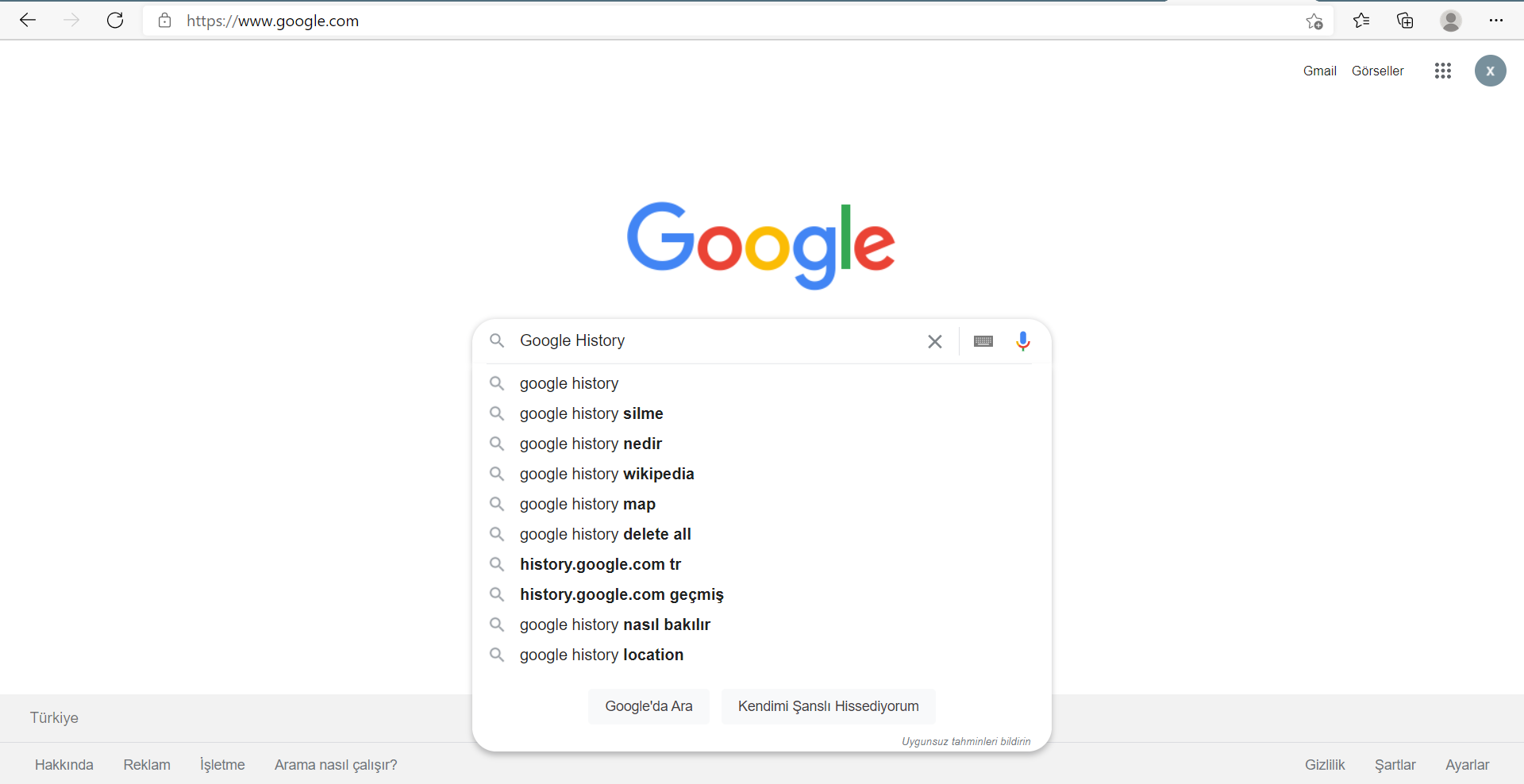Open browser profile avatar in toolbar
This screenshot has height=784, width=1524.
click(x=1450, y=21)
